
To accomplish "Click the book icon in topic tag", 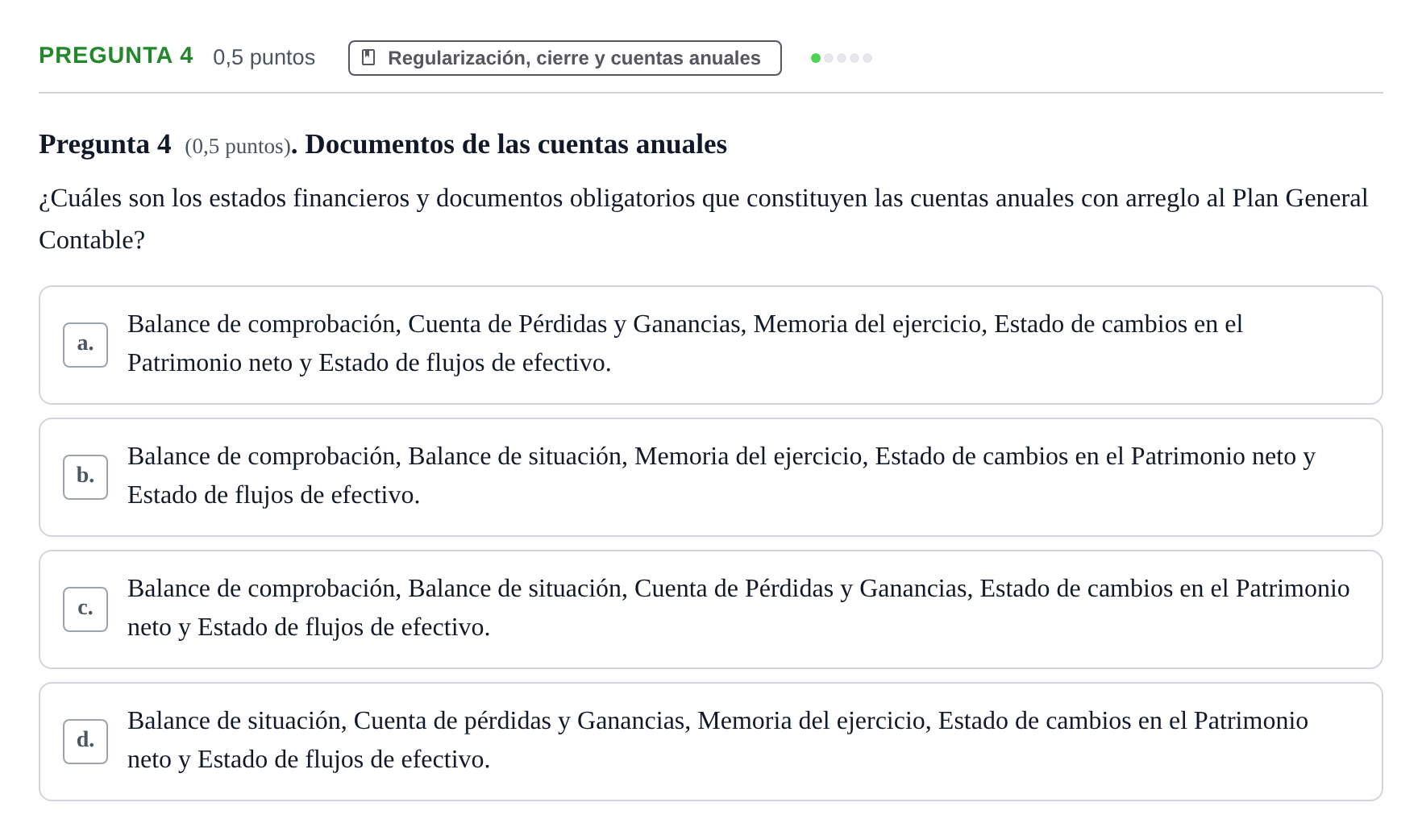I will click(368, 58).
